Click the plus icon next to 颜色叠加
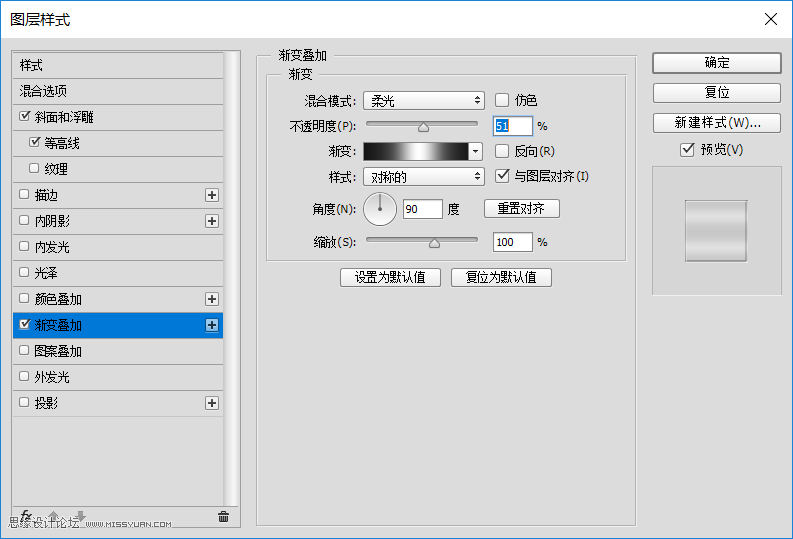The height and width of the screenshot is (539, 793). (x=211, y=299)
